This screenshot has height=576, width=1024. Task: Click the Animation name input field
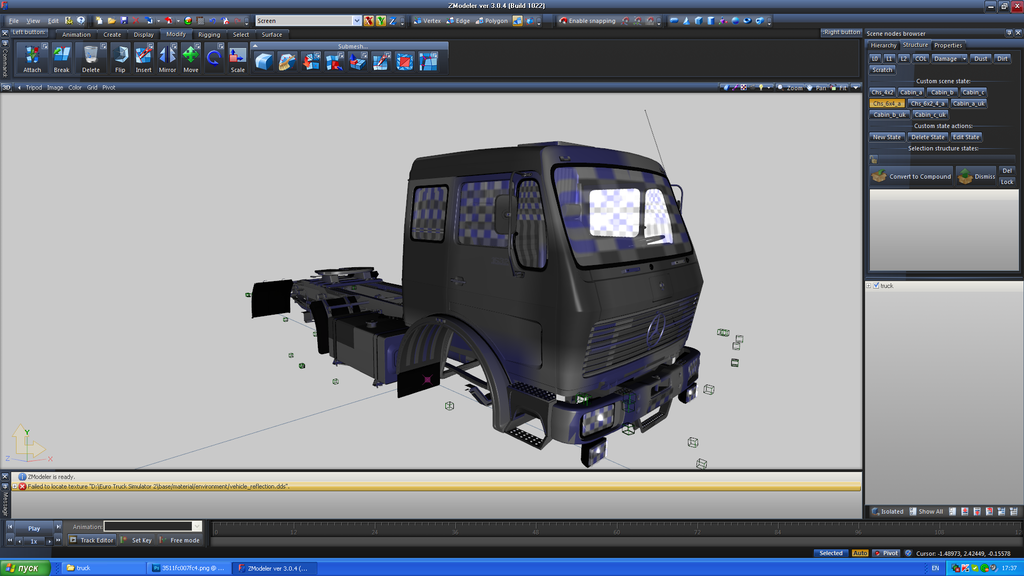148,526
